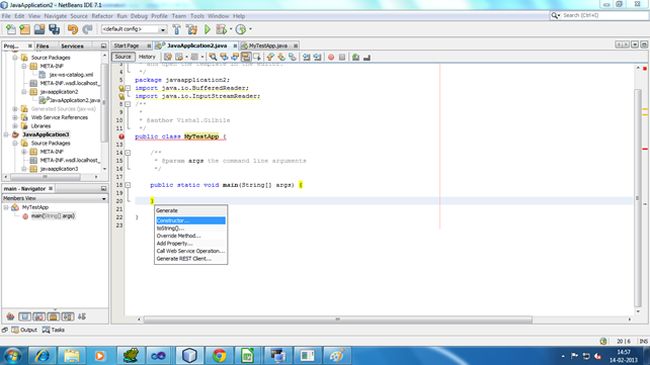This screenshot has height=365, width=650.
Task: Choose Override Method in Generate popup
Action: (x=179, y=236)
